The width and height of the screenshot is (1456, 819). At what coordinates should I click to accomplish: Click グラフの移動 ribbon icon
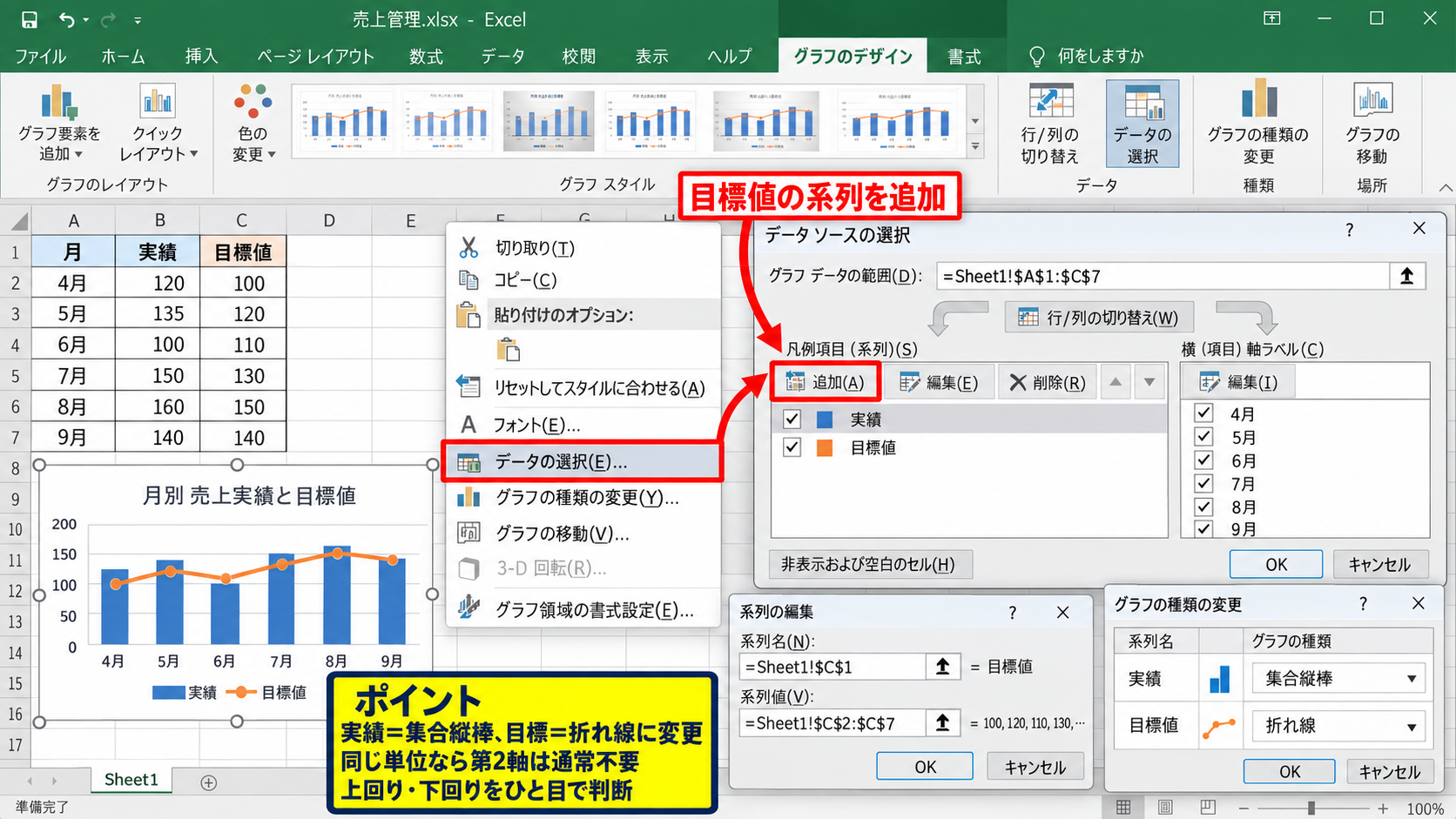(x=1372, y=123)
